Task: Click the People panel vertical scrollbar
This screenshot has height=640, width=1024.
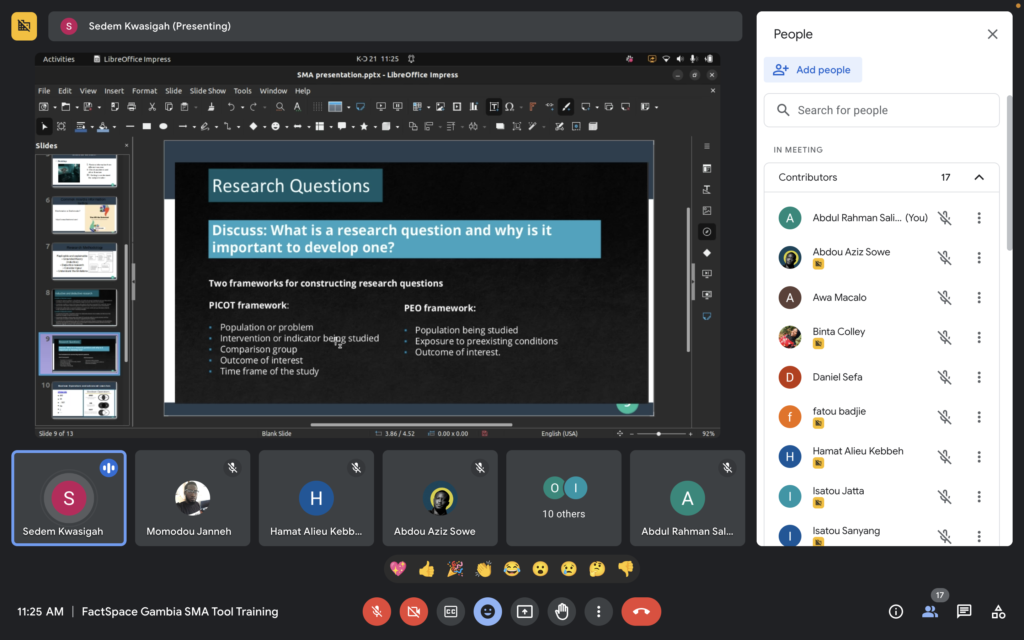Action: click(x=1009, y=172)
